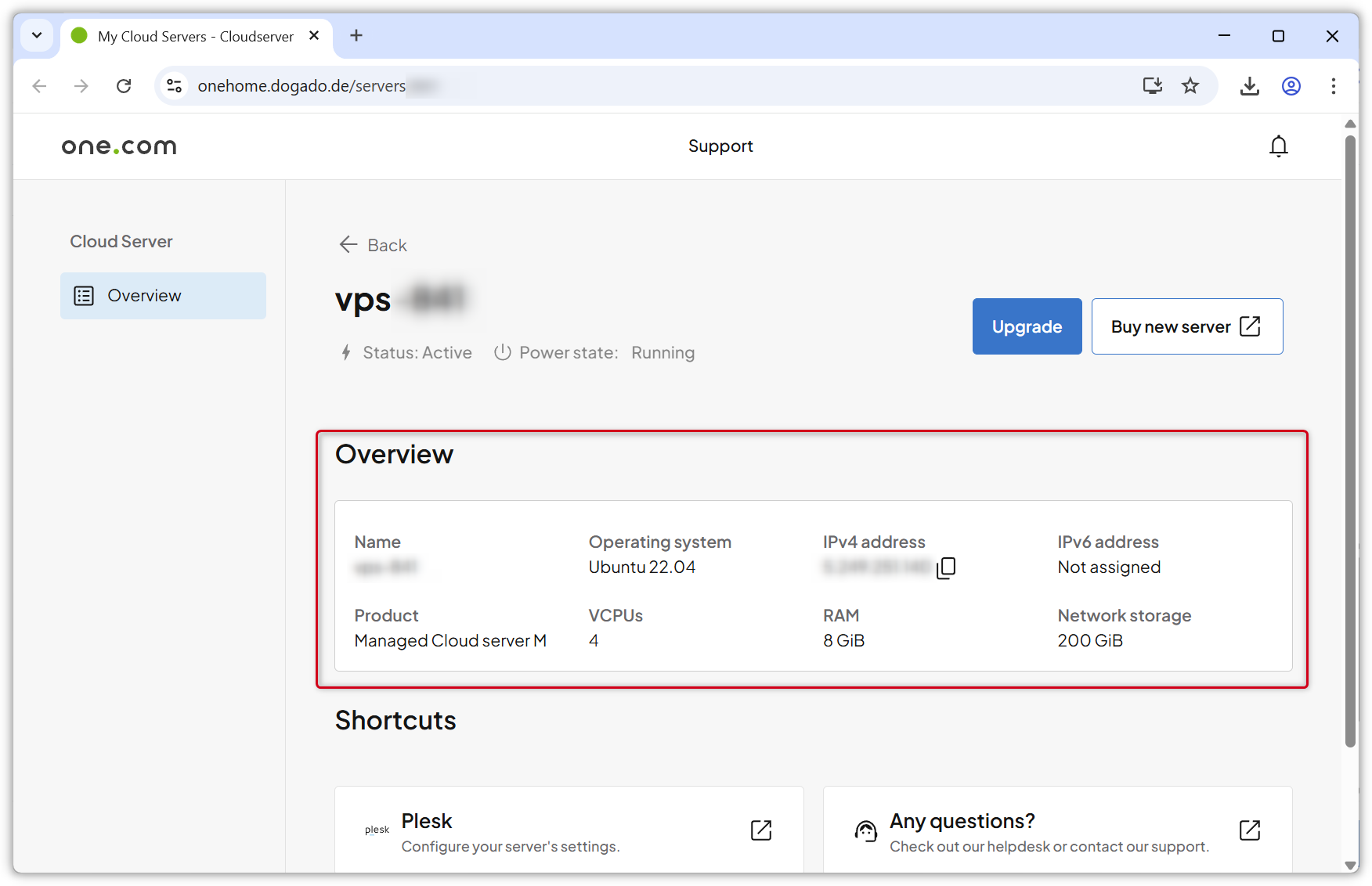Reload the current page
The image size is (1372, 886).
[123, 86]
